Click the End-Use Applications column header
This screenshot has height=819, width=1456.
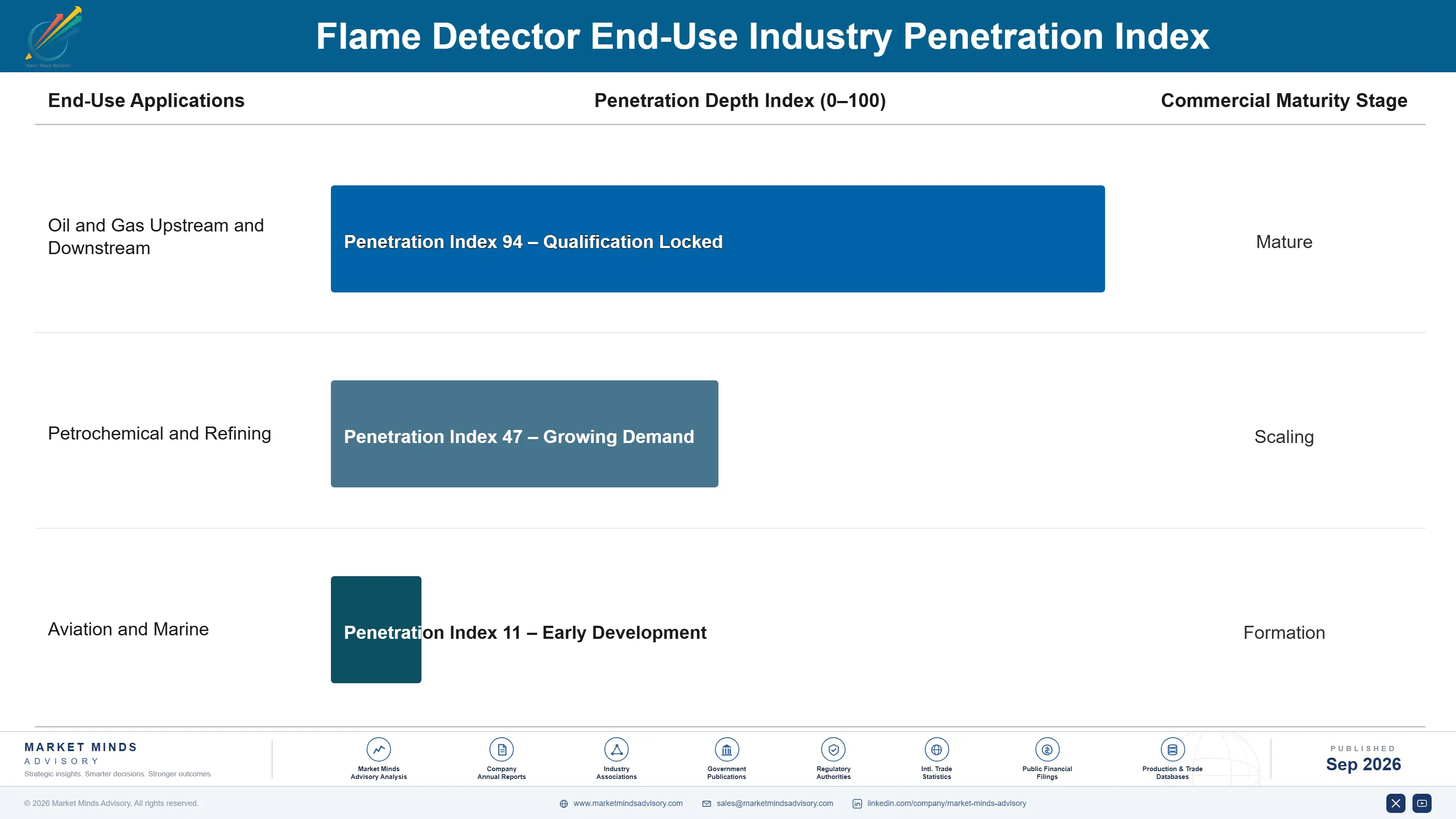click(146, 101)
